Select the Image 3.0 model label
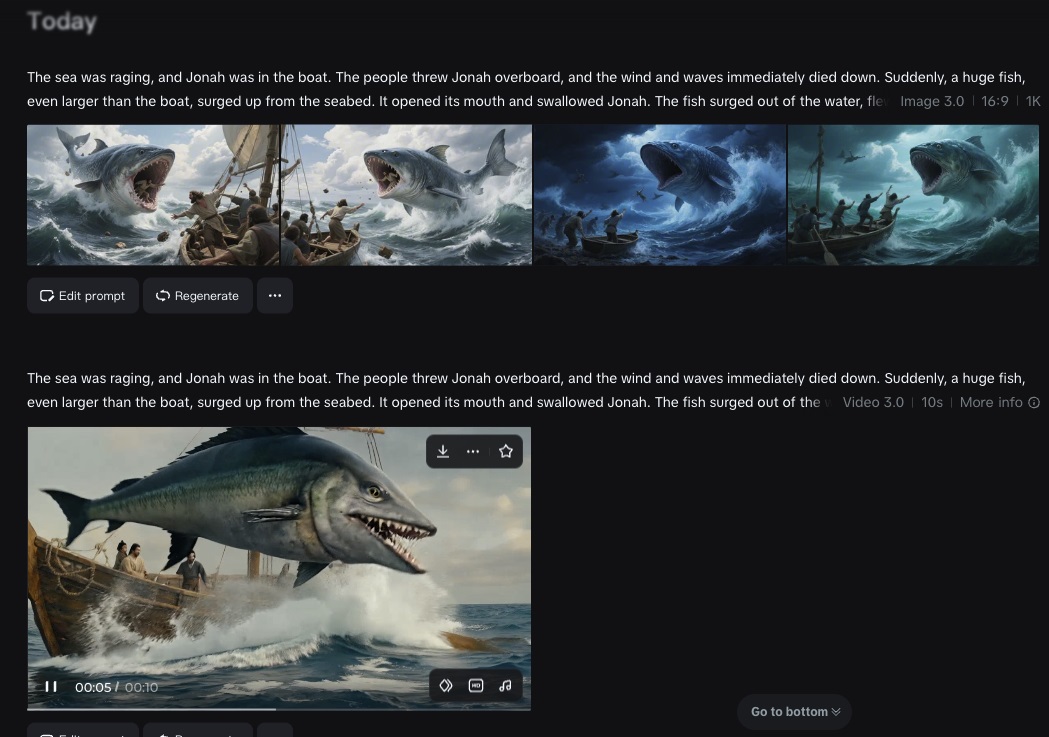 point(931,101)
